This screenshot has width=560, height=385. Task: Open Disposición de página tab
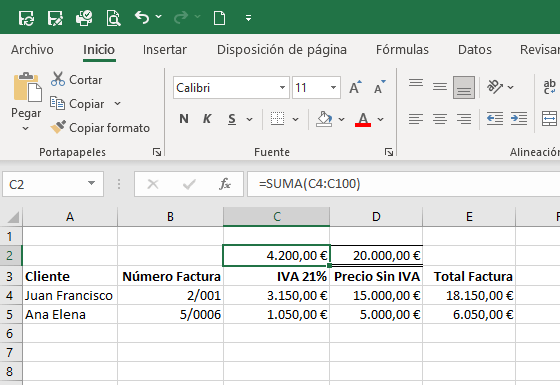pos(282,49)
